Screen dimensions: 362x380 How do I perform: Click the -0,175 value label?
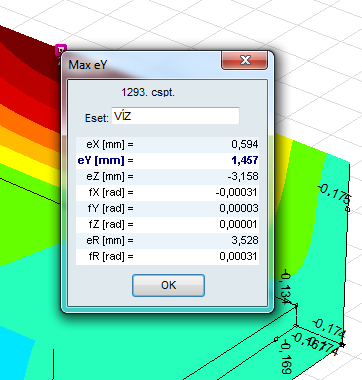coord(334,195)
